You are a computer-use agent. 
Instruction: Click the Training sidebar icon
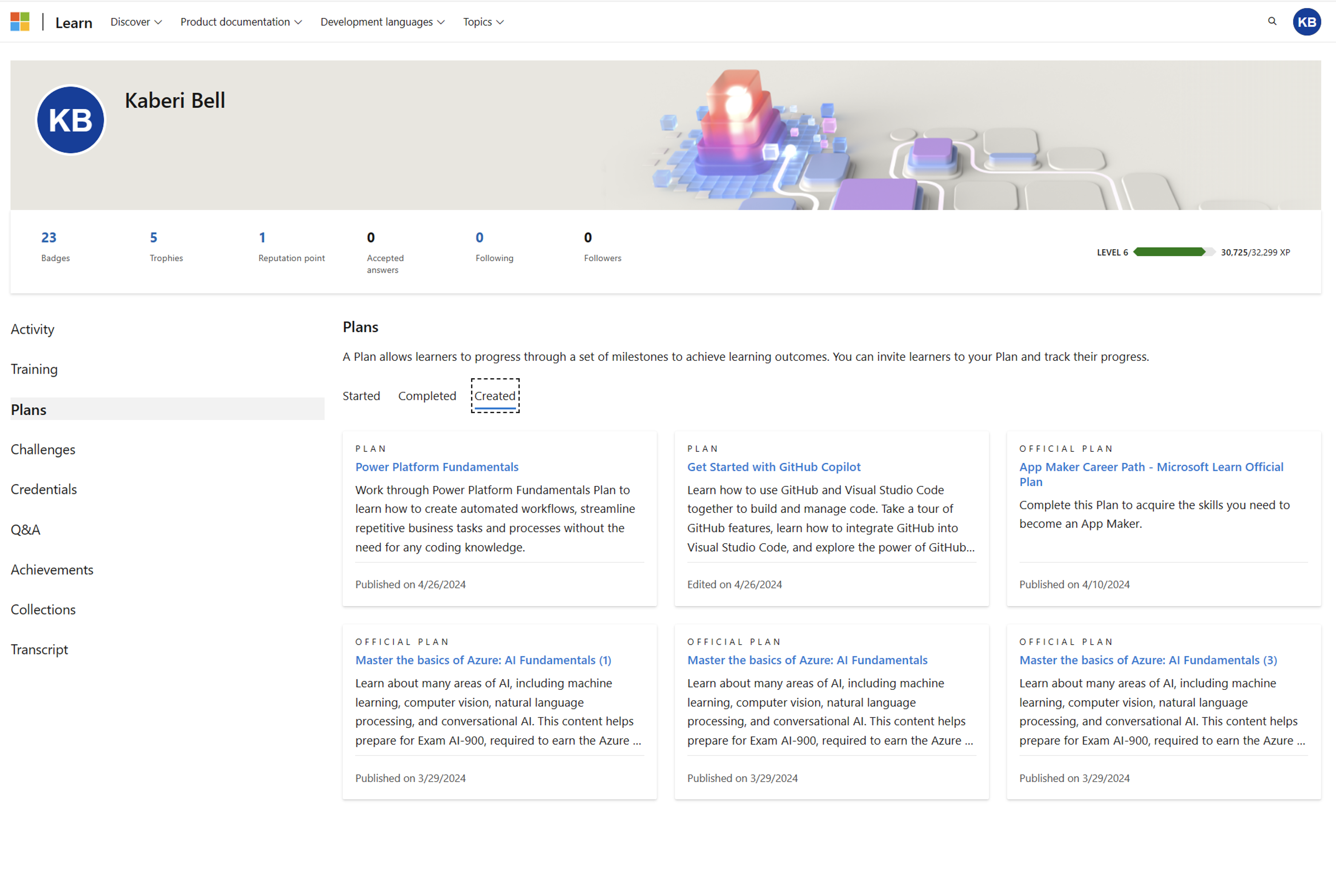coord(34,369)
